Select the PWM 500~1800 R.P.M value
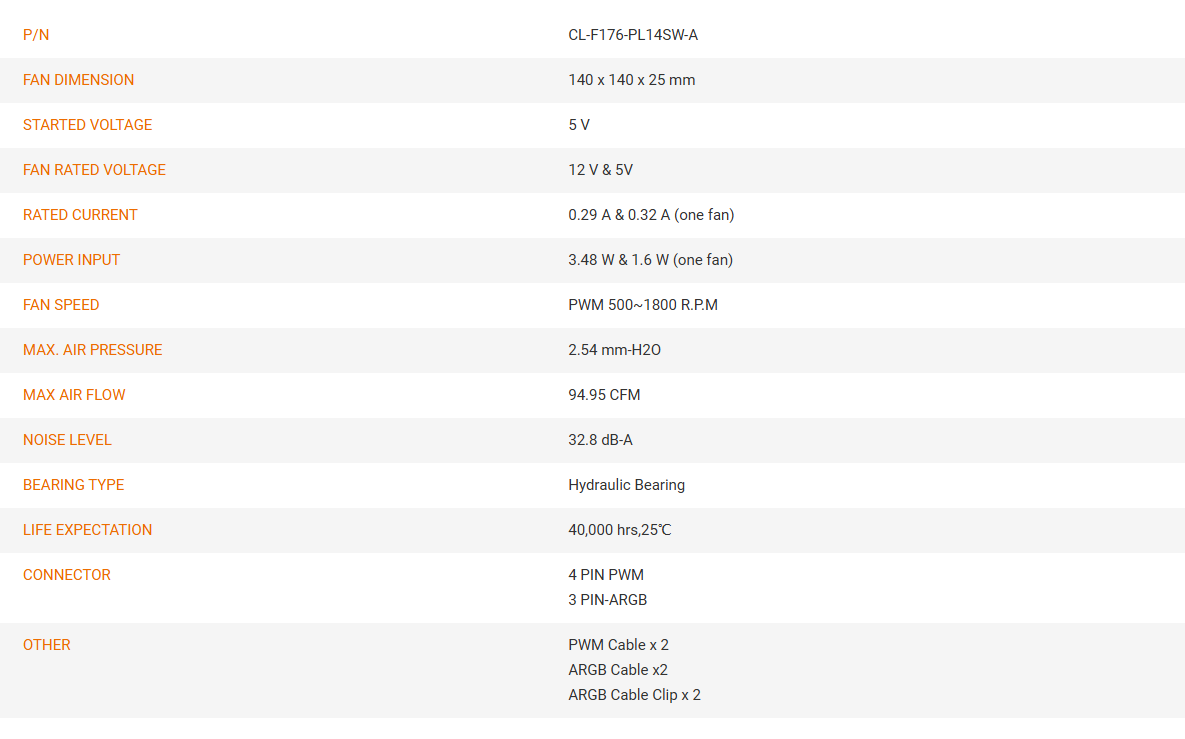Image resolution: width=1185 pixels, height=739 pixels. coord(642,305)
